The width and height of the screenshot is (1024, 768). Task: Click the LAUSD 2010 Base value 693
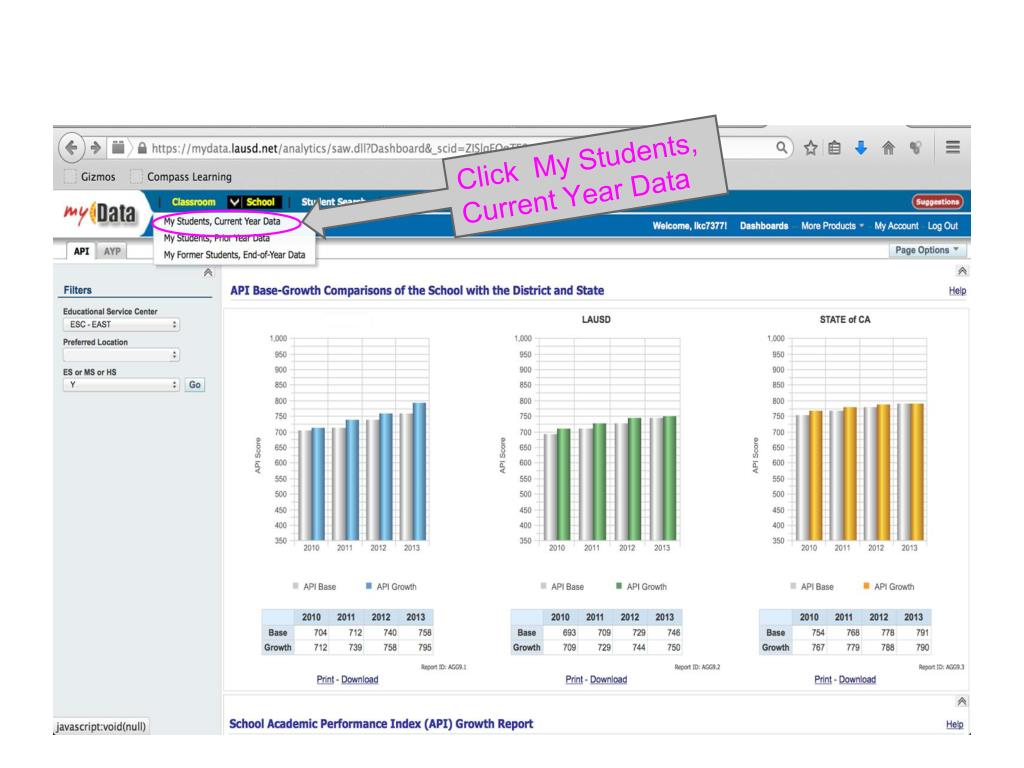click(x=569, y=633)
